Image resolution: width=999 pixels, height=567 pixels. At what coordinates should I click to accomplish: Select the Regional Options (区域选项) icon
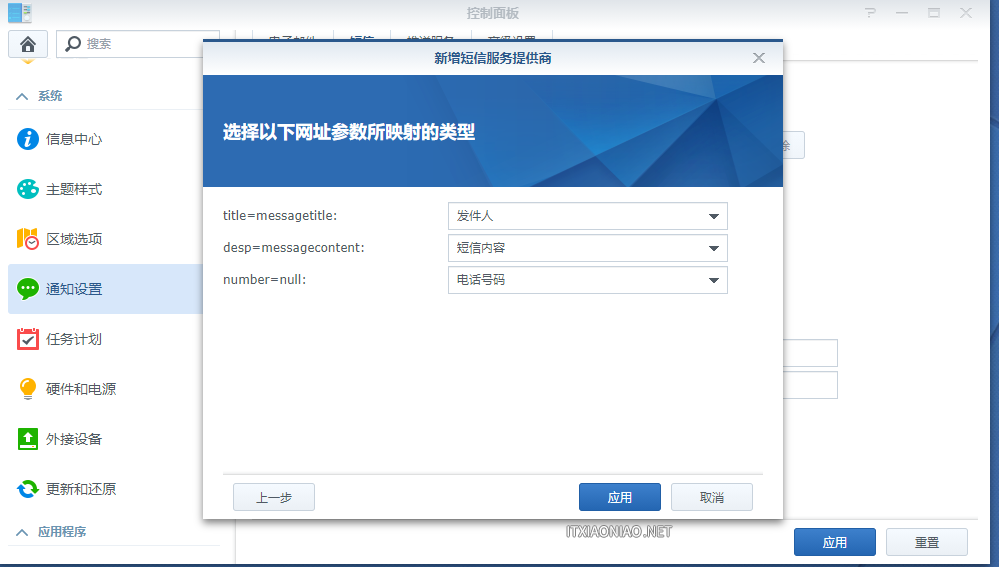28,239
